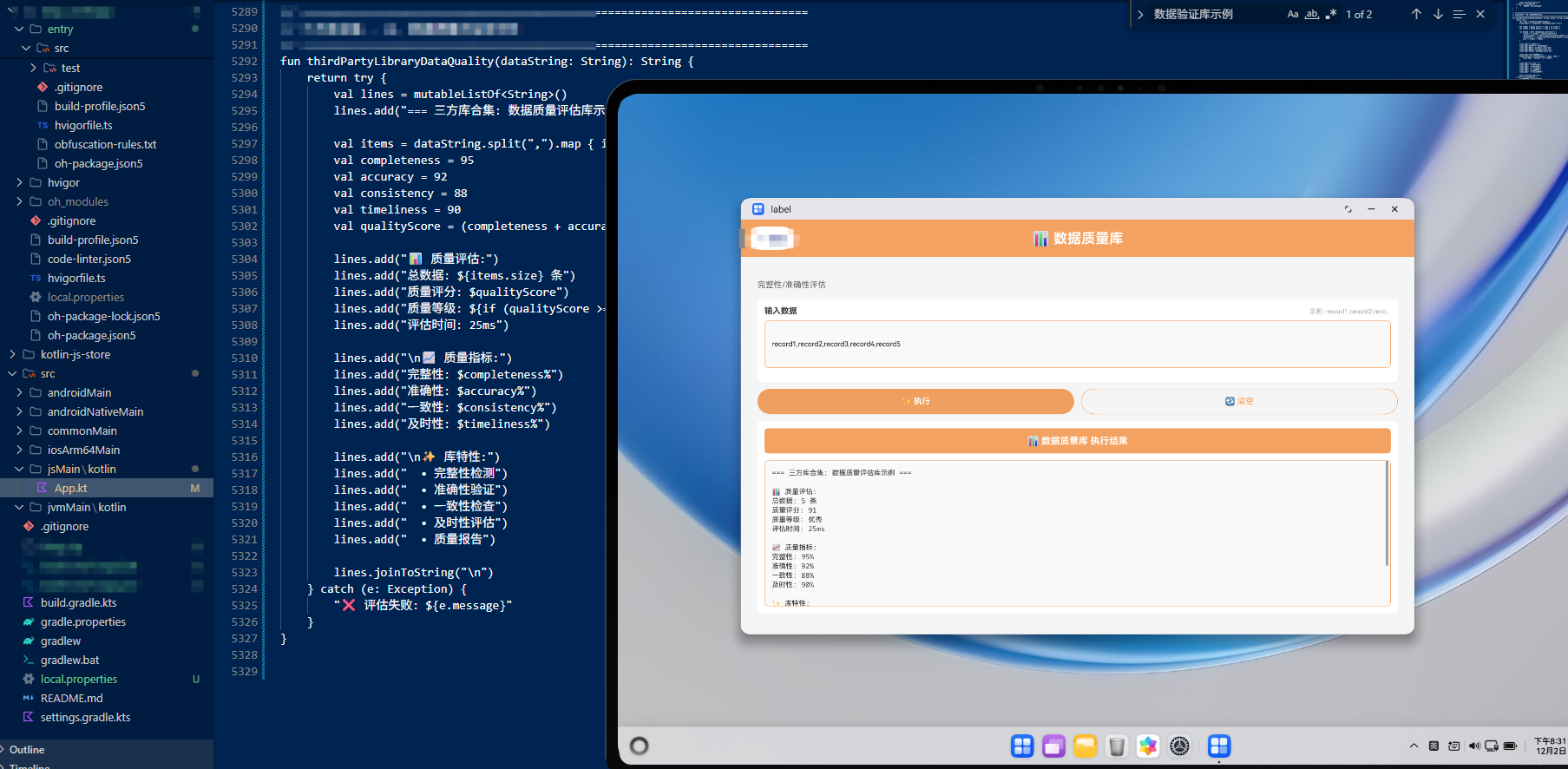Click the circular home button on emulator taskbar

640,746
